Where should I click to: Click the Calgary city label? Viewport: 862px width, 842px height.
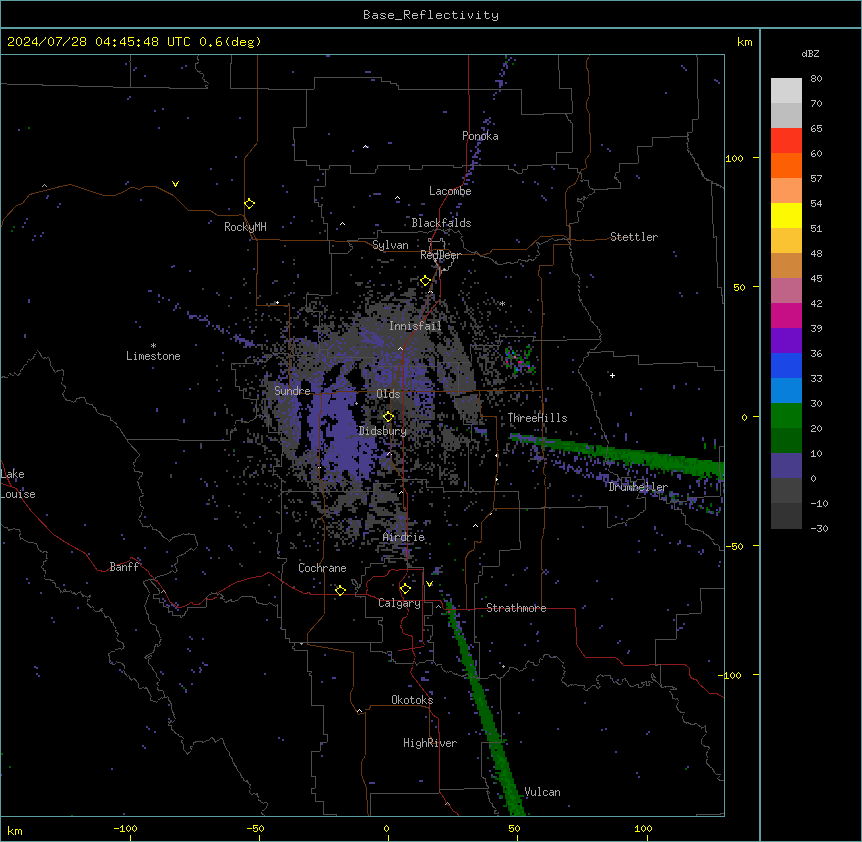tap(400, 603)
